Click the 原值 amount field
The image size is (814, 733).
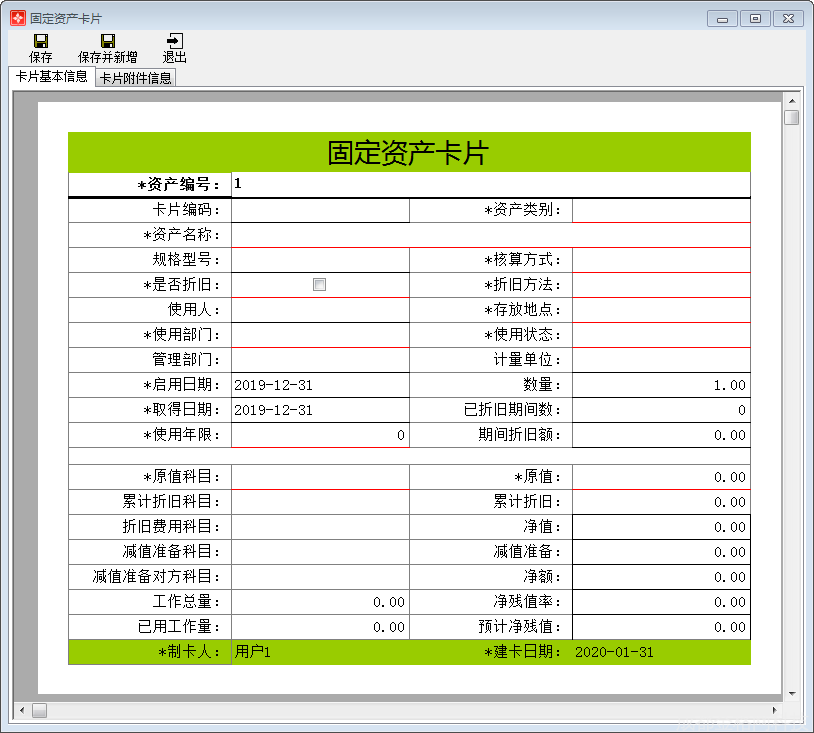click(x=661, y=477)
